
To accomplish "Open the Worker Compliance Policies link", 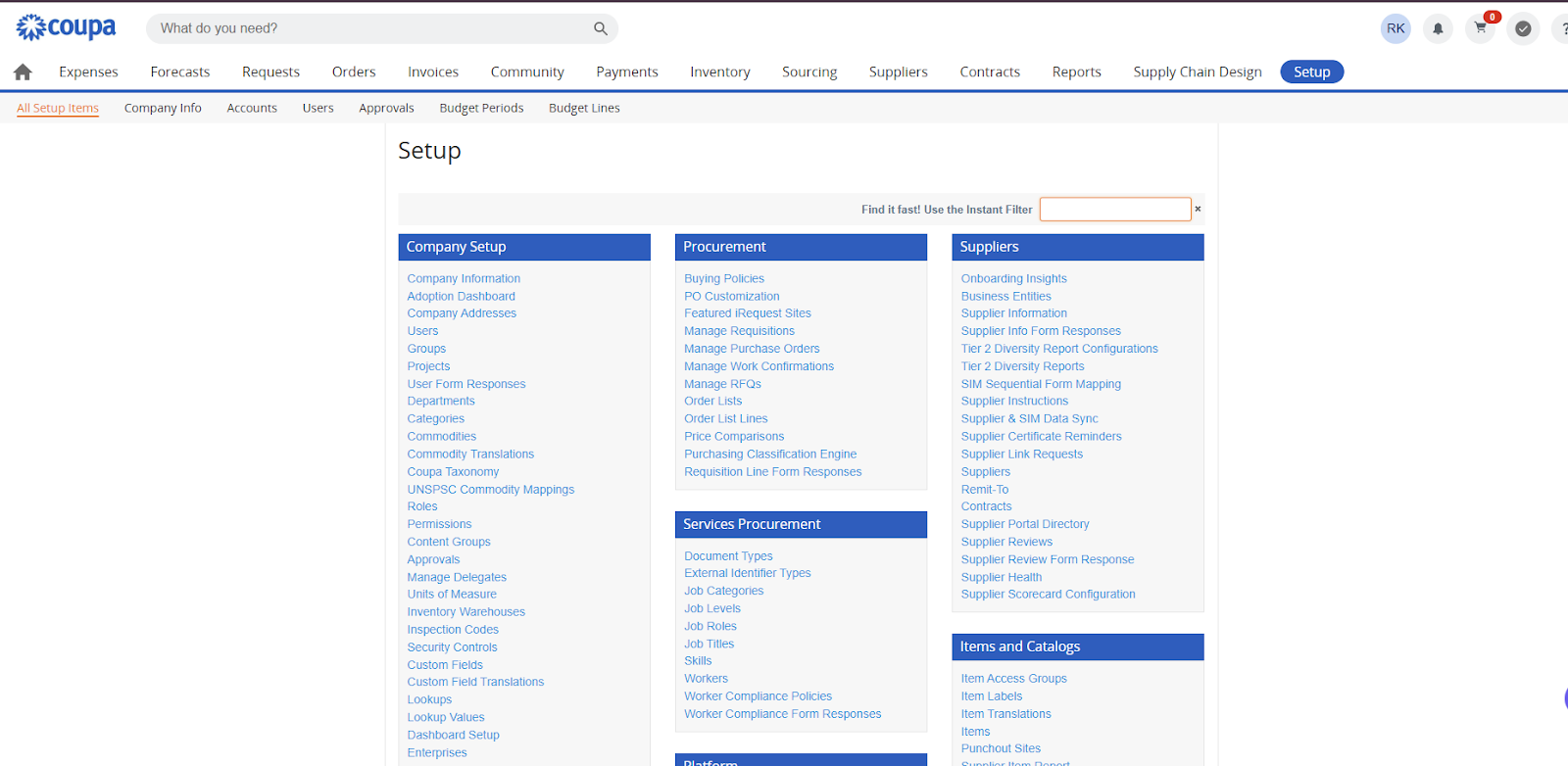I will pyautogui.click(x=758, y=696).
